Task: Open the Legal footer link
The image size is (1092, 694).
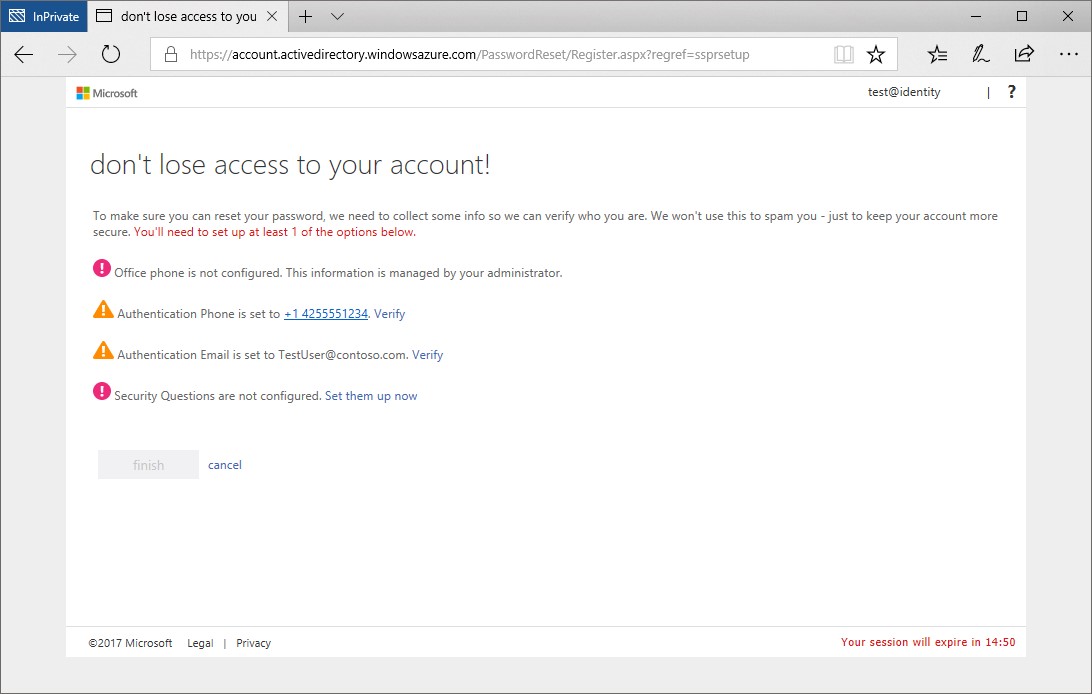Action: [200, 643]
